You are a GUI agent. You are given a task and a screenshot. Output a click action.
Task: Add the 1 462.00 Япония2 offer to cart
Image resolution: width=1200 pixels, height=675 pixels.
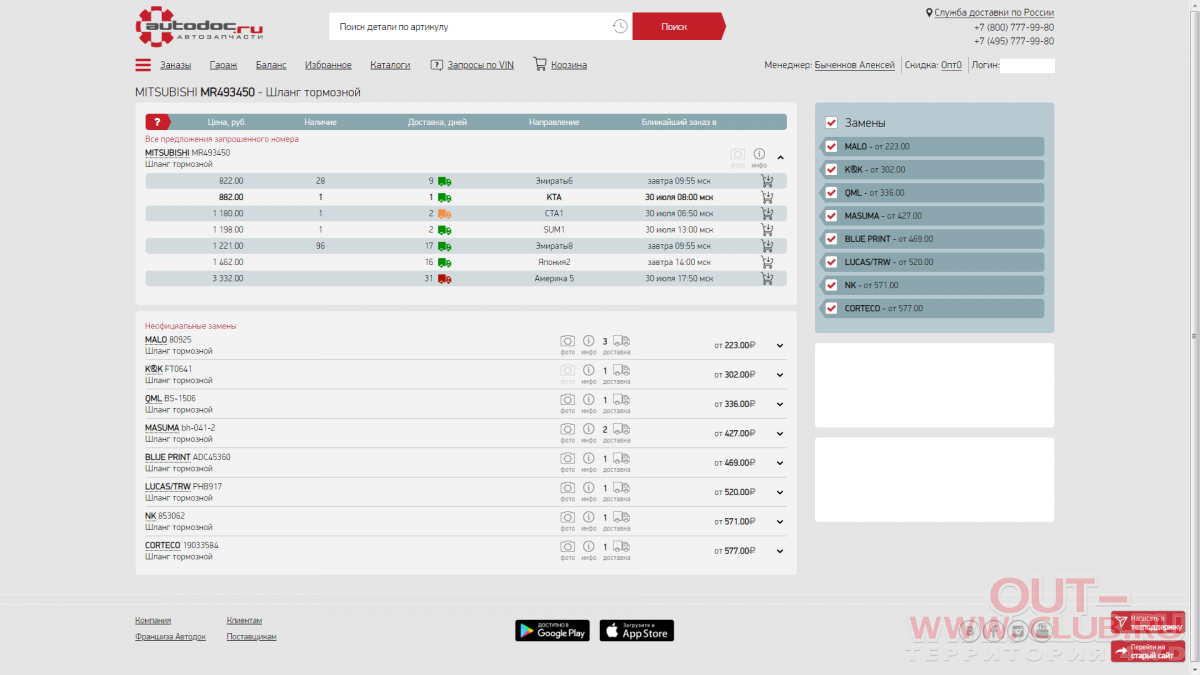point(767,262)
